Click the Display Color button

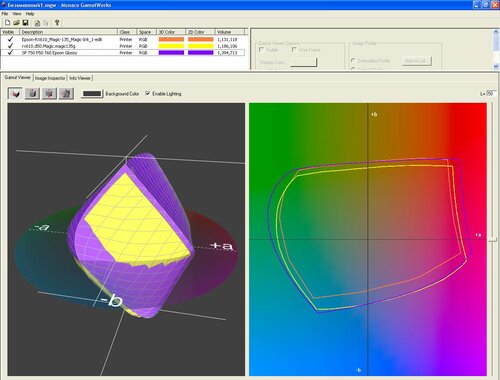tap(303, 62)
